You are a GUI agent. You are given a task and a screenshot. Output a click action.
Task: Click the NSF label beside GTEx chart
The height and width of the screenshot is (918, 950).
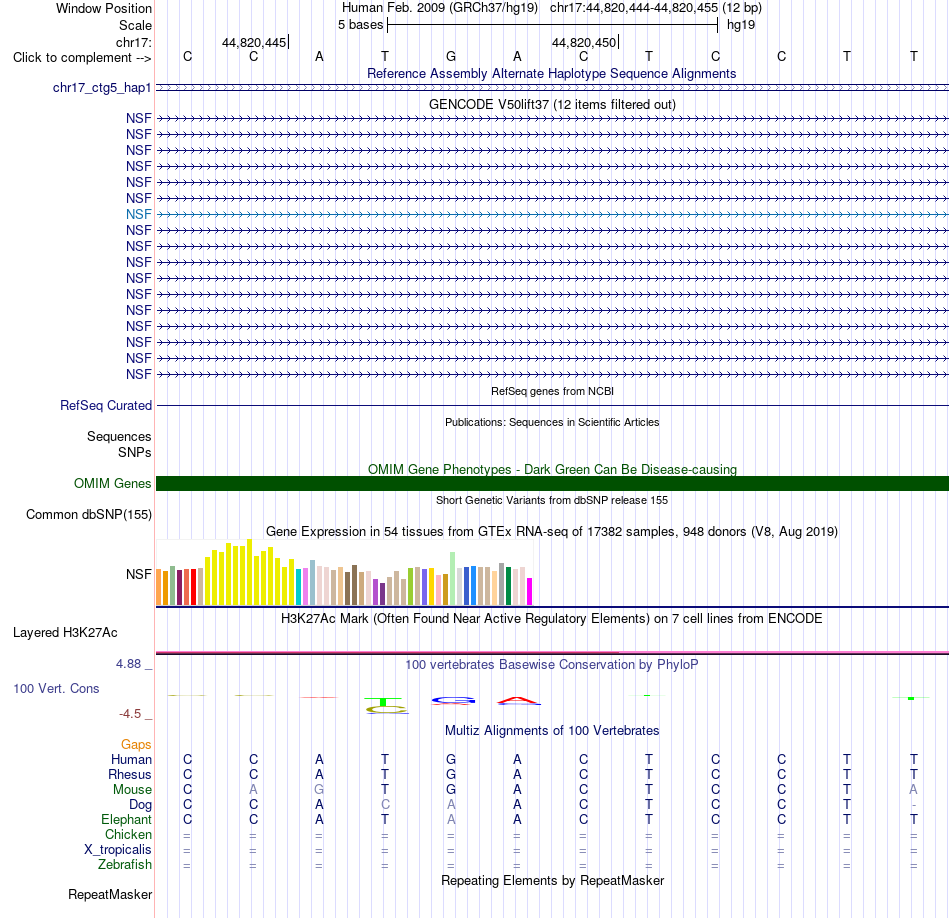(139, 574)
